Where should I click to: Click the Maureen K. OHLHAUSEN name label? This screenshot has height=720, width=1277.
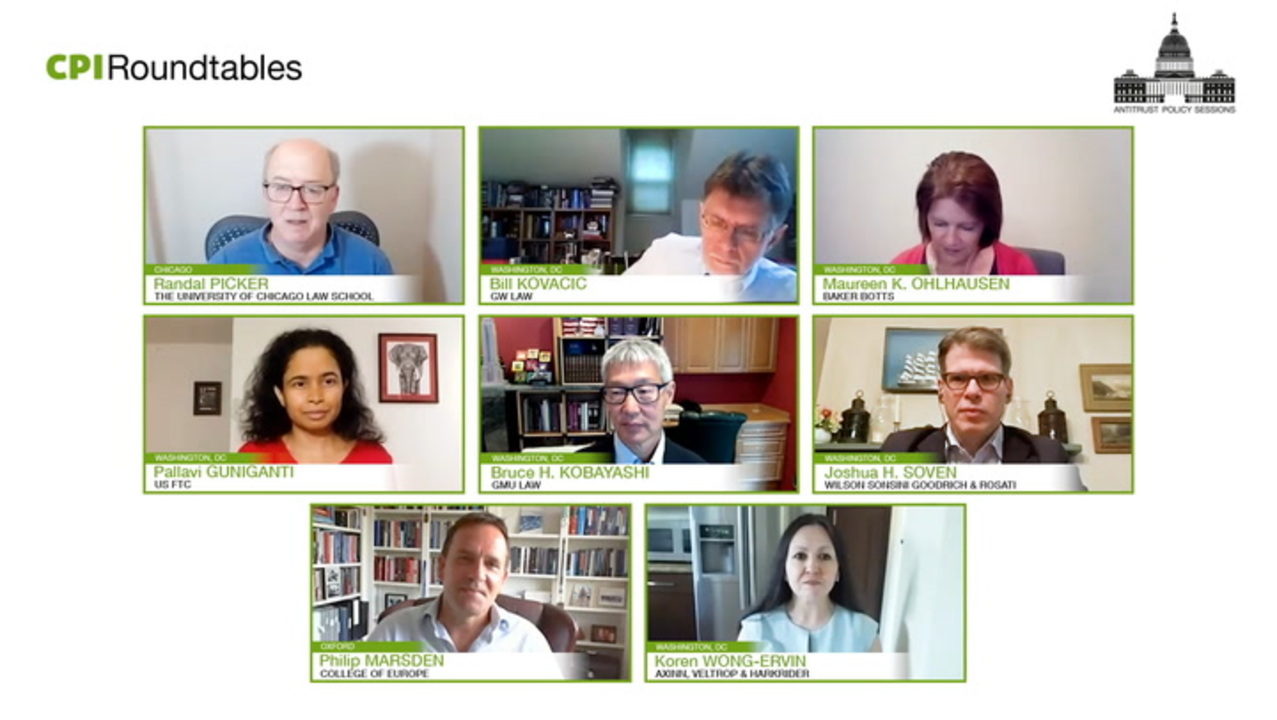[916, 284]
